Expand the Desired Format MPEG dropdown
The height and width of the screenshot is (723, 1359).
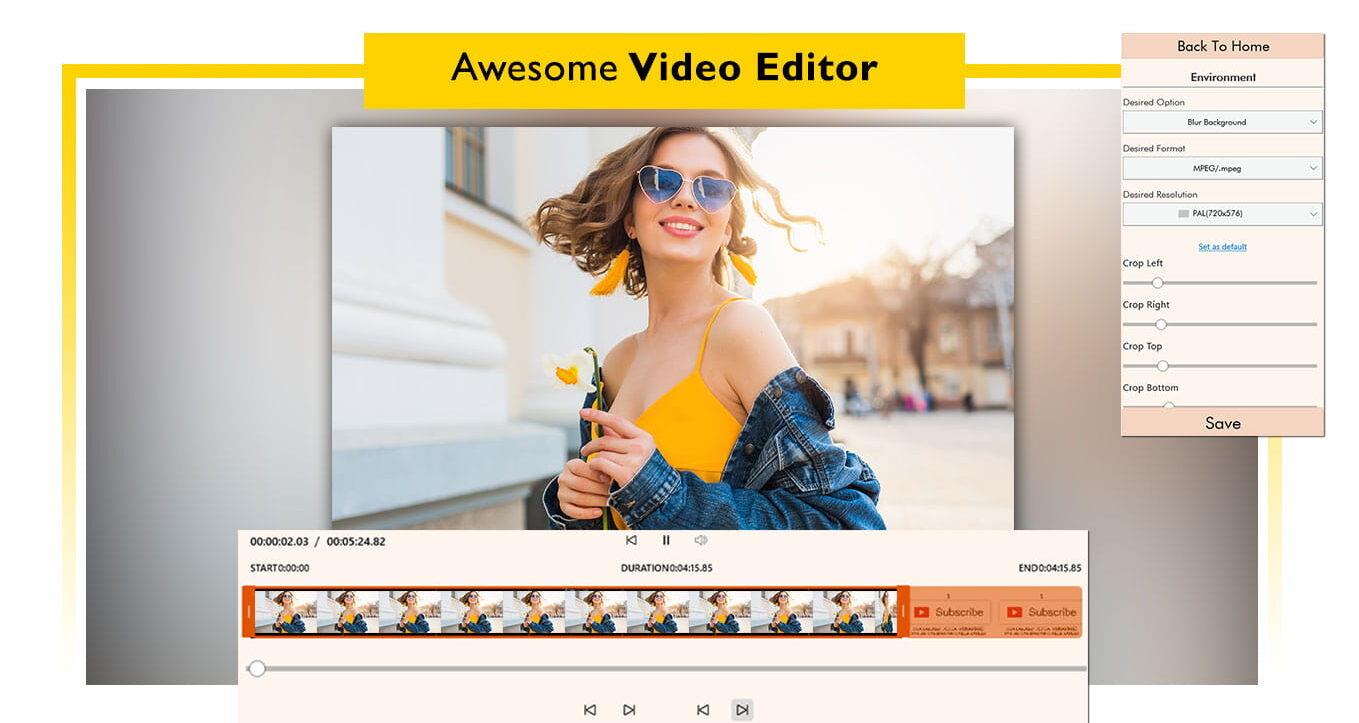tap(1222, 168)
